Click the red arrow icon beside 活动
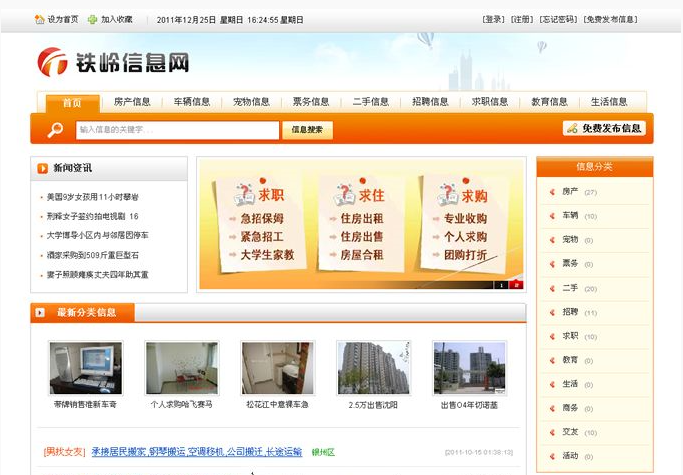The image size is (683, 475). 552,456
